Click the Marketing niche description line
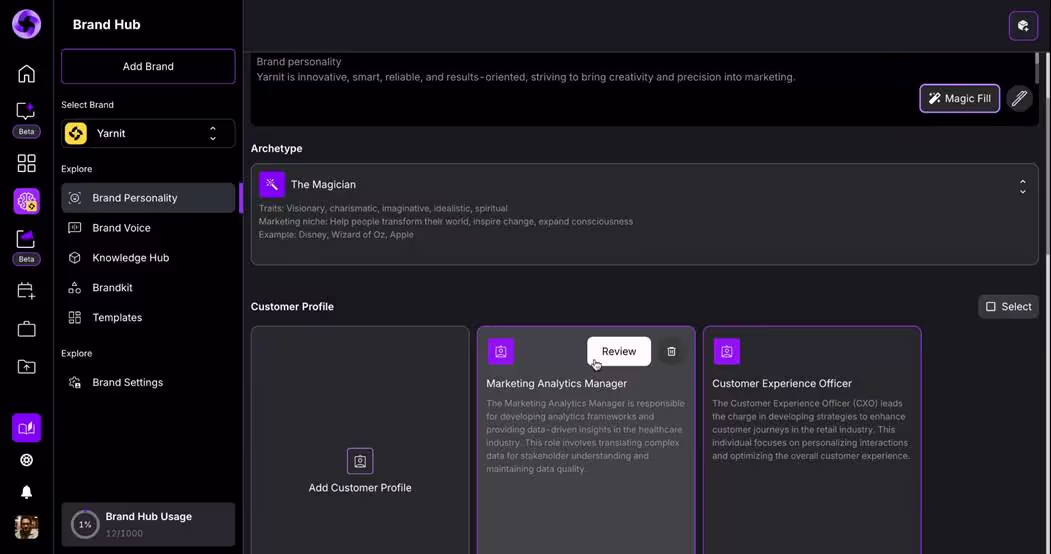 coord(446,222)
